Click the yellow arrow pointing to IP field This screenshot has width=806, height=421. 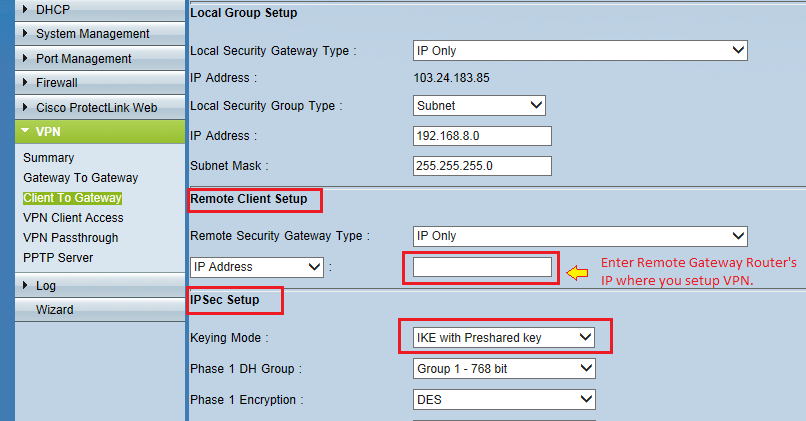click(577, 273)
